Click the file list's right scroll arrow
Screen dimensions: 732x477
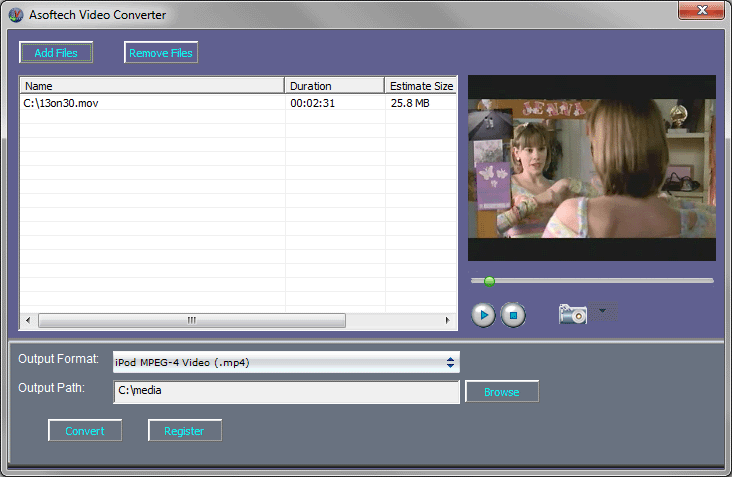(448, 320)
